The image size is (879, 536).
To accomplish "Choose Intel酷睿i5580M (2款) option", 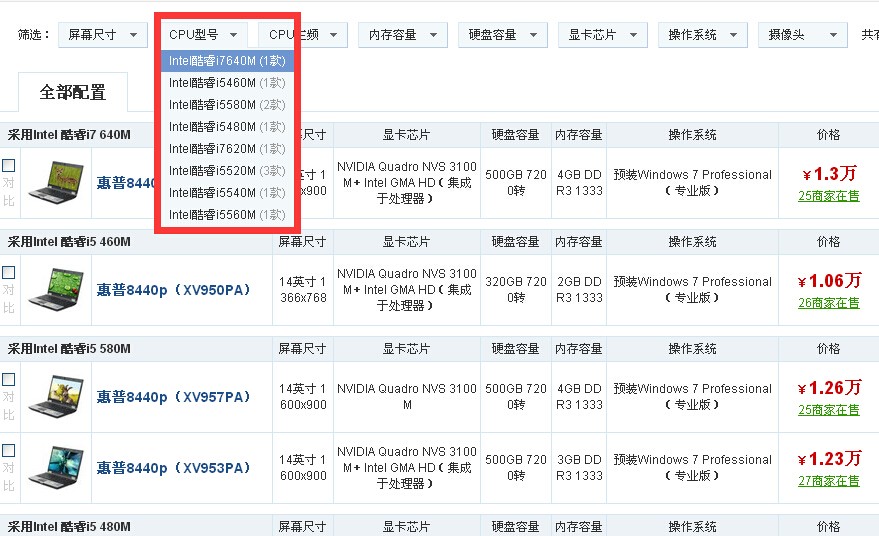I will (227, 105).
